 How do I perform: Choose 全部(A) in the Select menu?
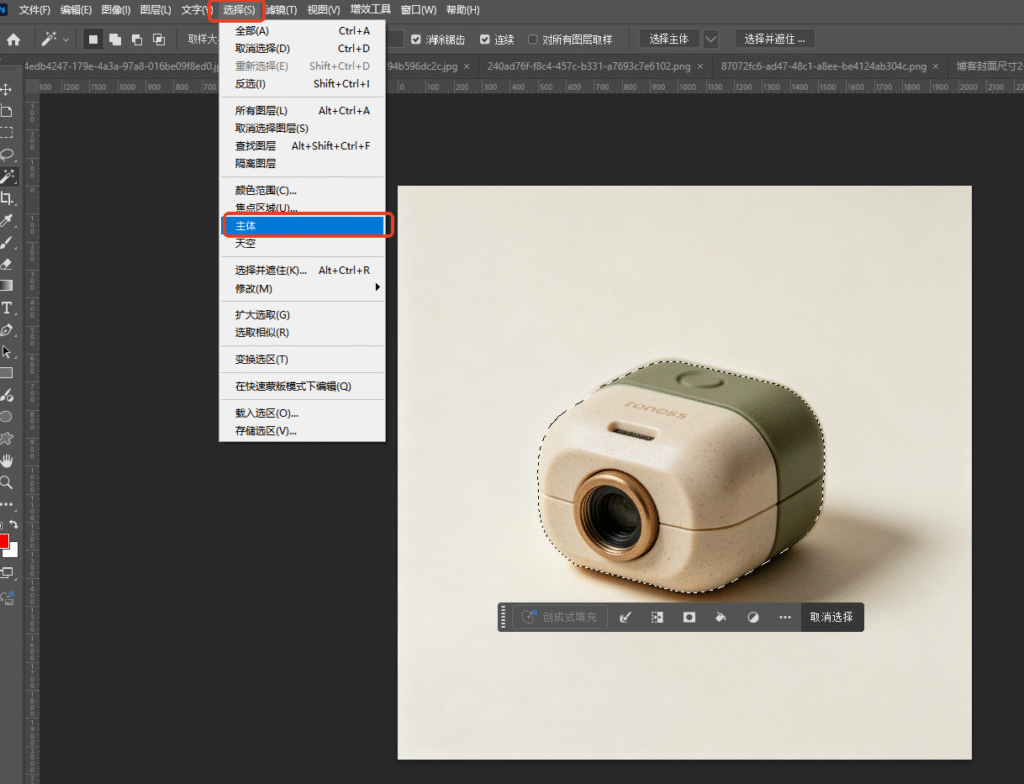click(x=302, y=31)
